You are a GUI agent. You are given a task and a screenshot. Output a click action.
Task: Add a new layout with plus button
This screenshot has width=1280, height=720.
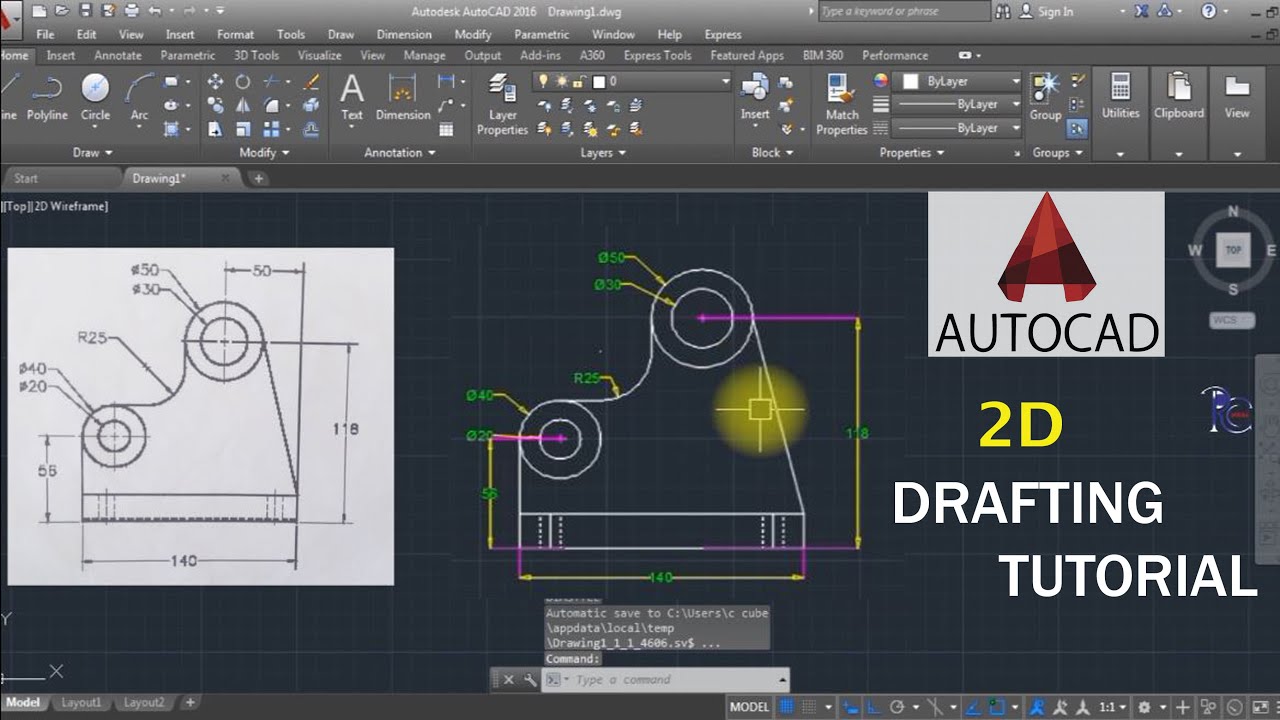point(190,703)
